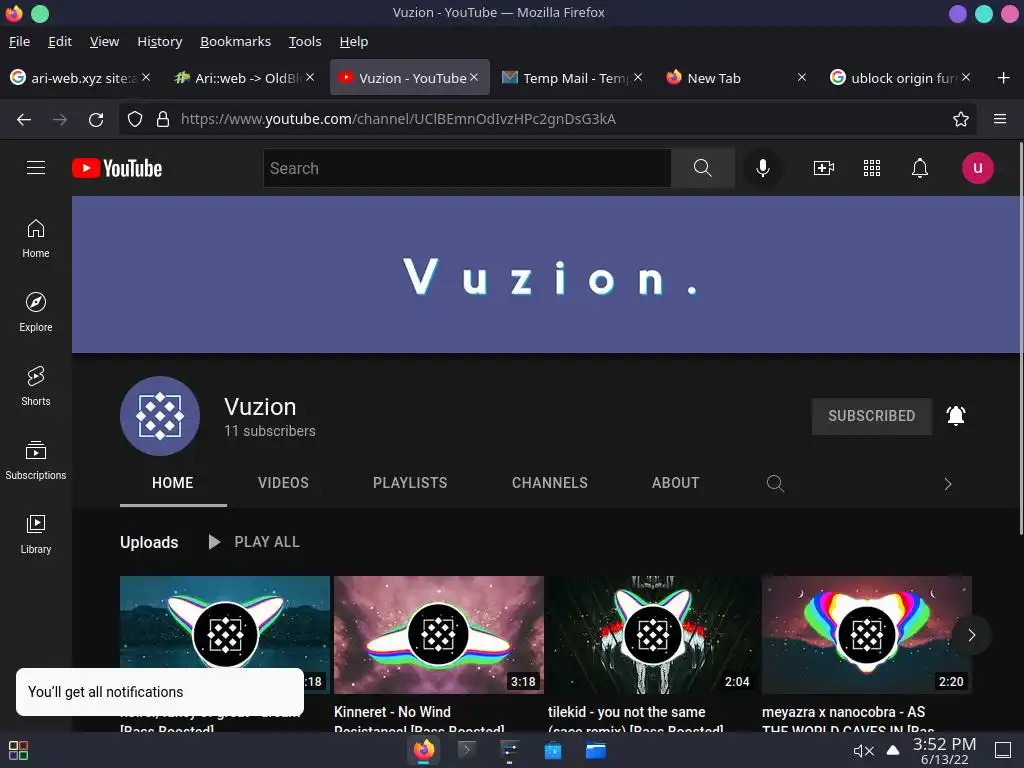Switch to Ari::web OldBlog tab
This screenshot has height=768, width=1024.
pos(242,78)
